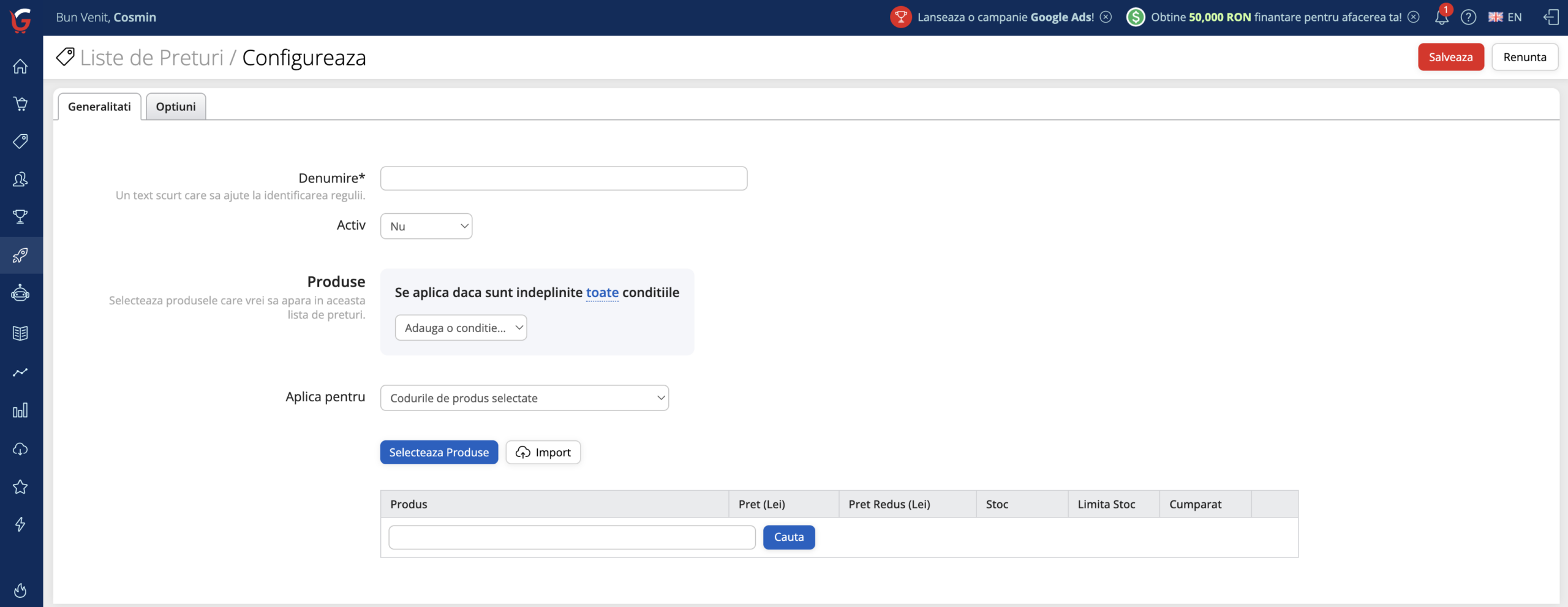The image size is (1568, 607).
Task: Open the lightning bolt sidebar icon
Action: 20,524
